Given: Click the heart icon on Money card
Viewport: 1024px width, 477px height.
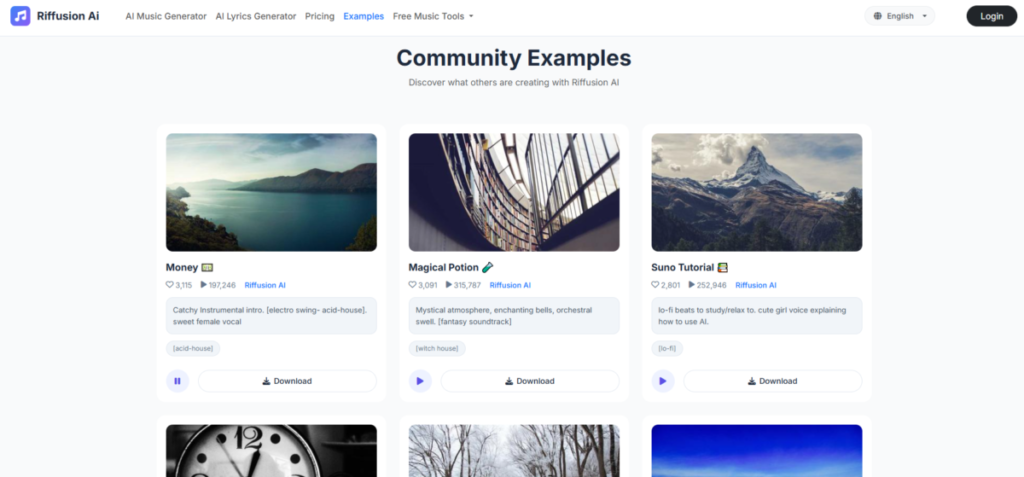Looking at the screenshot, I should [x=170, y=285].
